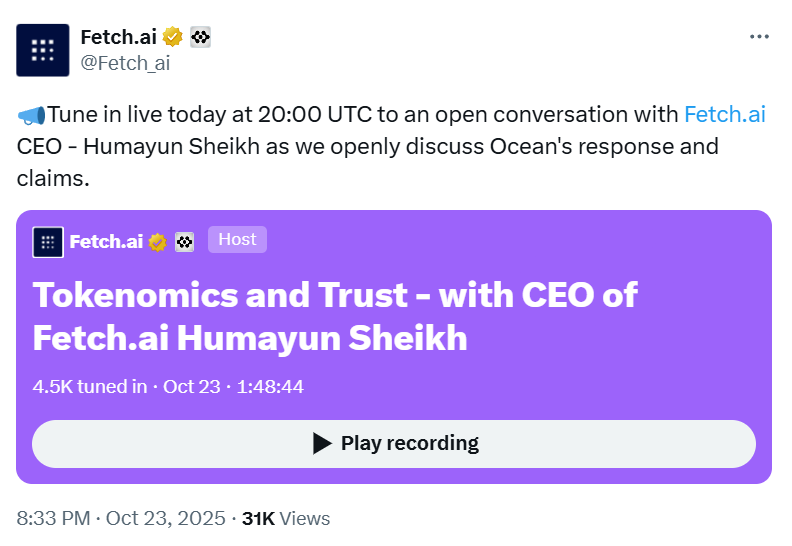Click the play triangle icon in the recording button
This screenshot has height=546, width=792.
coord(322,443)
